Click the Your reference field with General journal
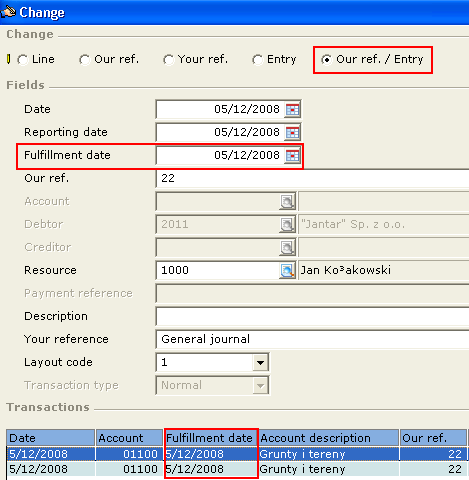469x480 pixels. click(x=313, y=339)
